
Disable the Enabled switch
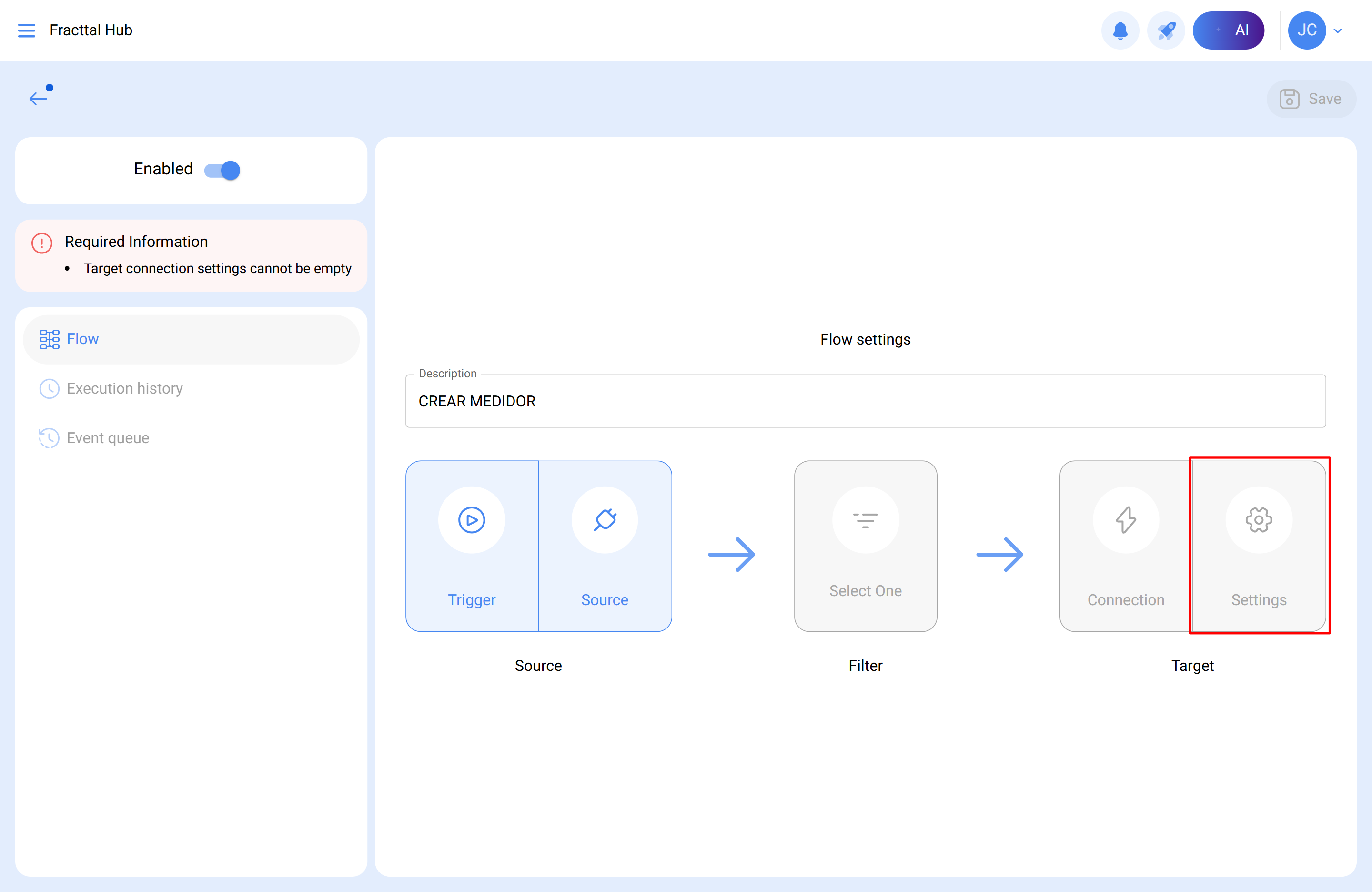pos(222,170)
